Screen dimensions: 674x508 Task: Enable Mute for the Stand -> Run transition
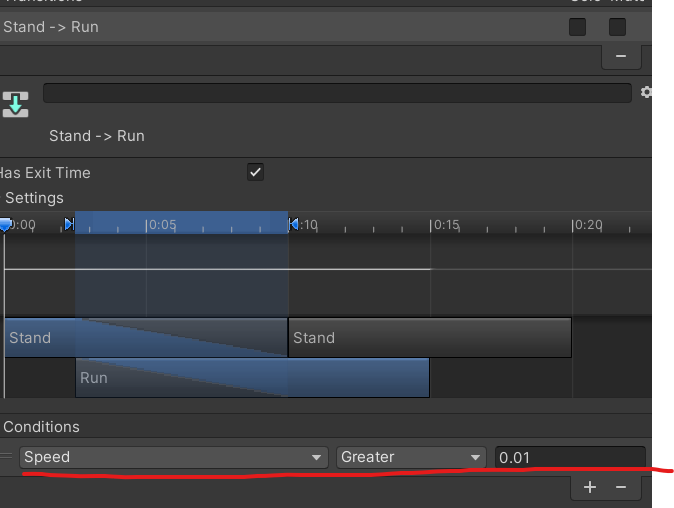pos(617,27)
